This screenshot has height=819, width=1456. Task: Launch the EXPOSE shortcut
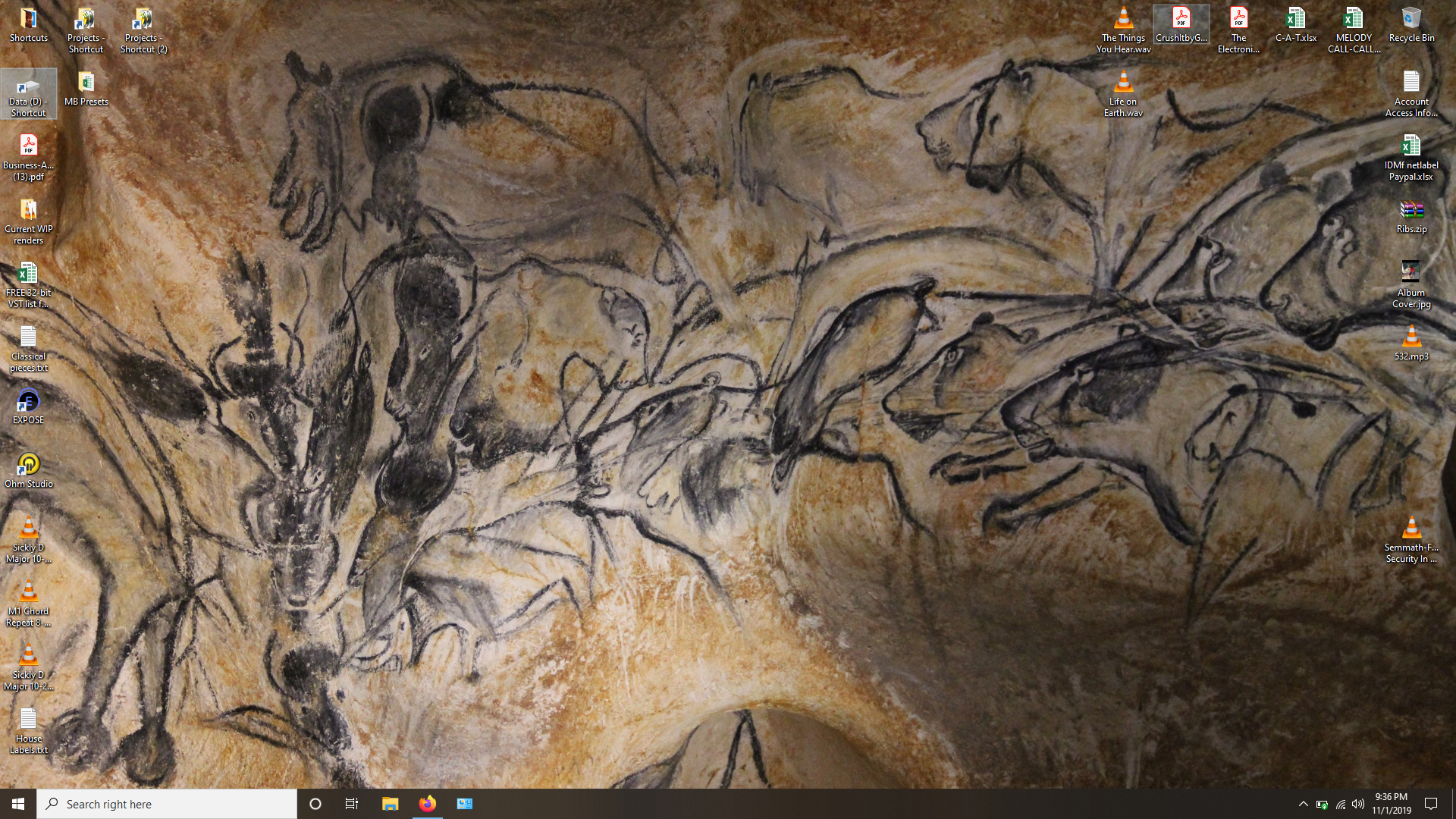(x=28, y=406)
